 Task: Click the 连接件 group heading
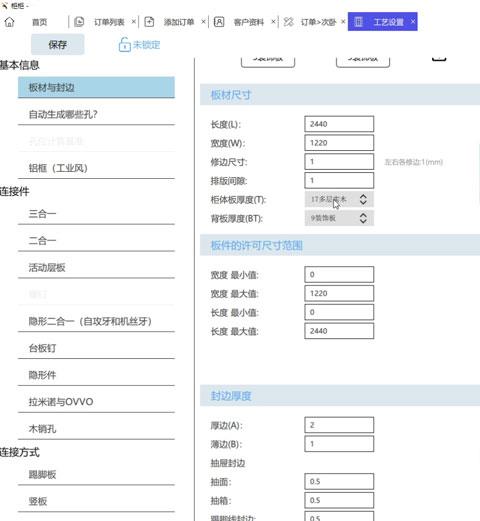(15, 191)
